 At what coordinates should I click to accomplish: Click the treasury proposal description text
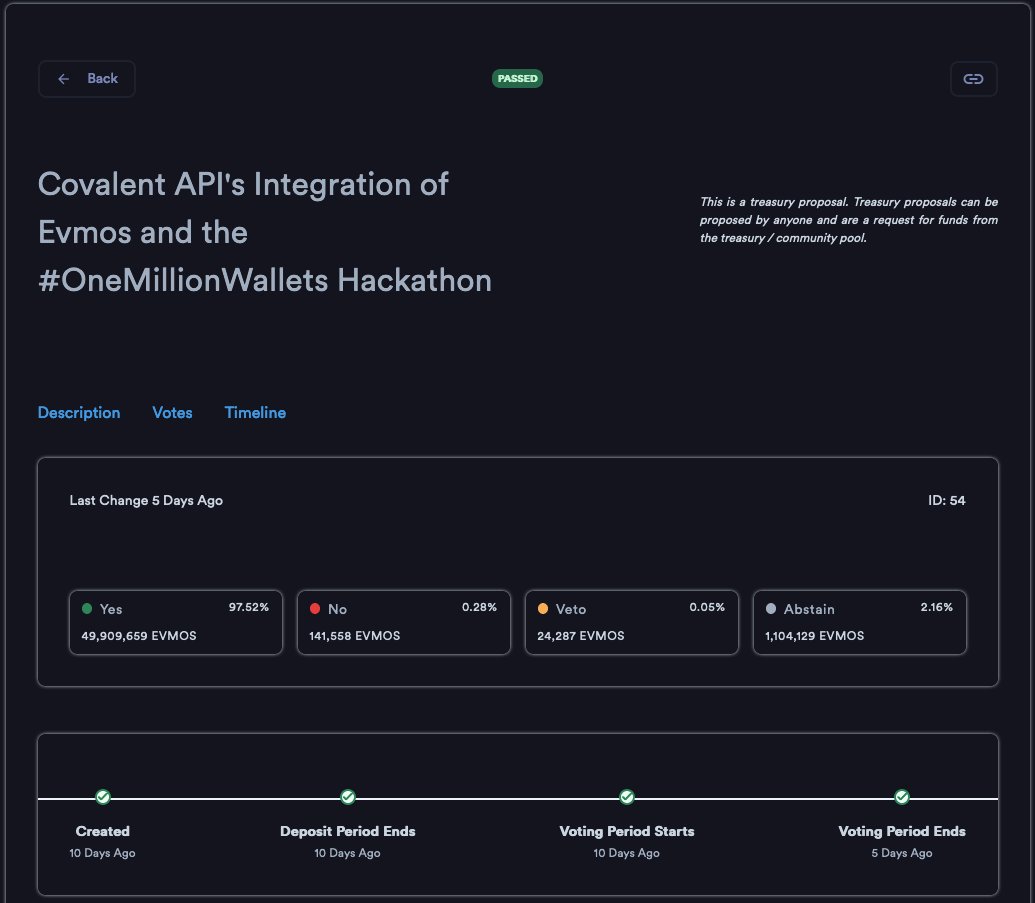(x=849, y=220)
